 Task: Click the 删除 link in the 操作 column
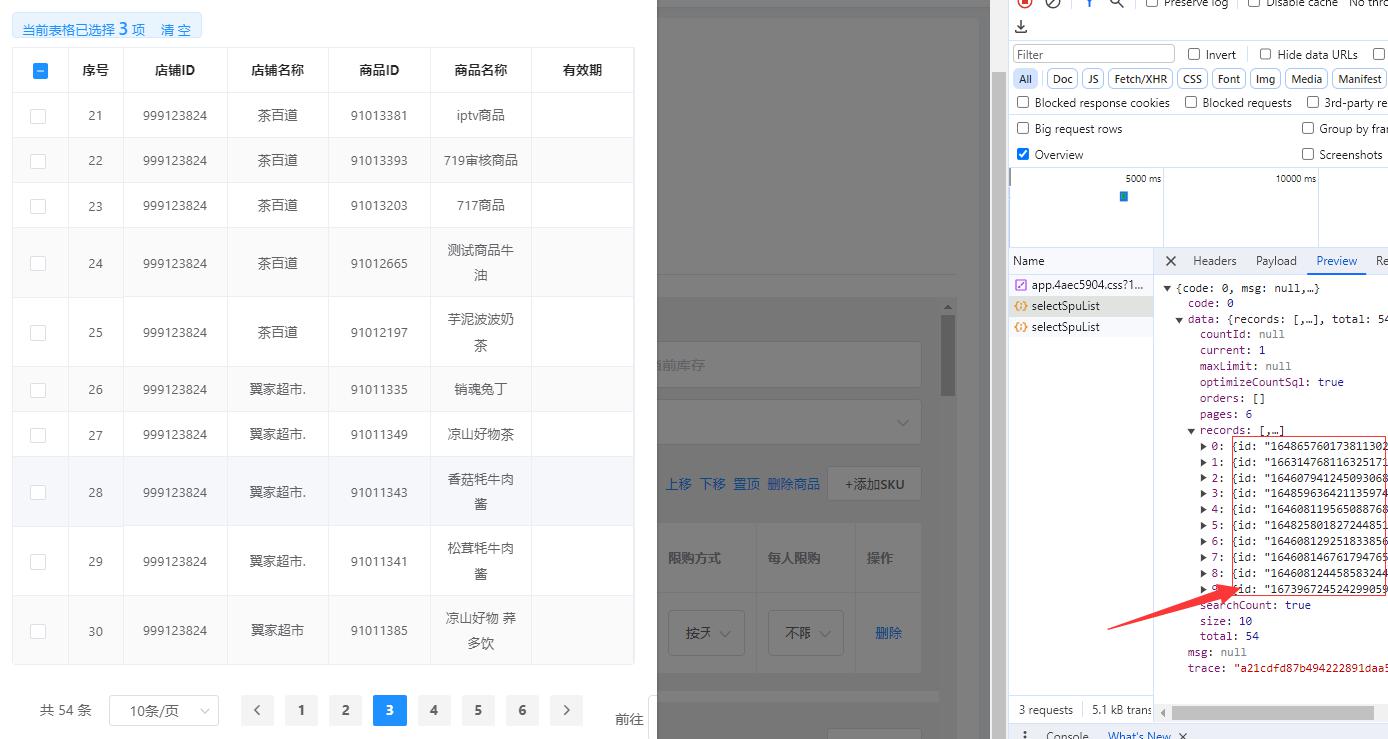point(888,633)
